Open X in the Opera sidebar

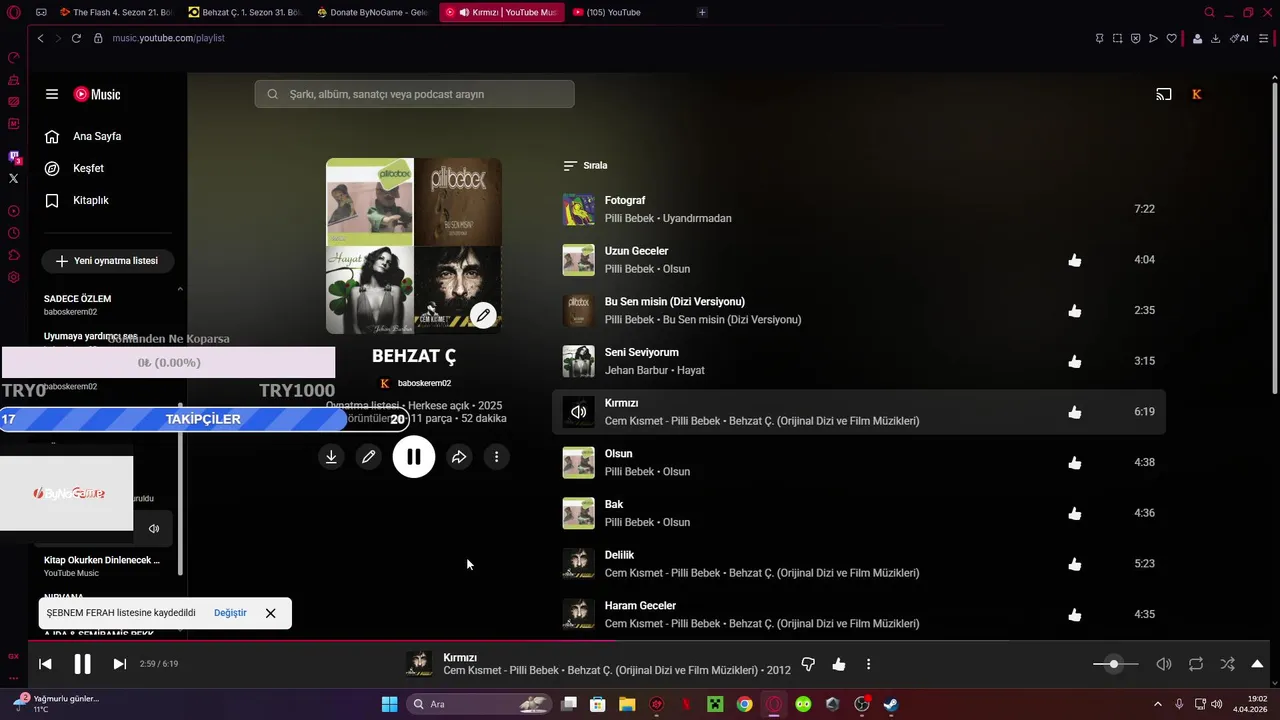pyautogui.click(x=14, y=178)
